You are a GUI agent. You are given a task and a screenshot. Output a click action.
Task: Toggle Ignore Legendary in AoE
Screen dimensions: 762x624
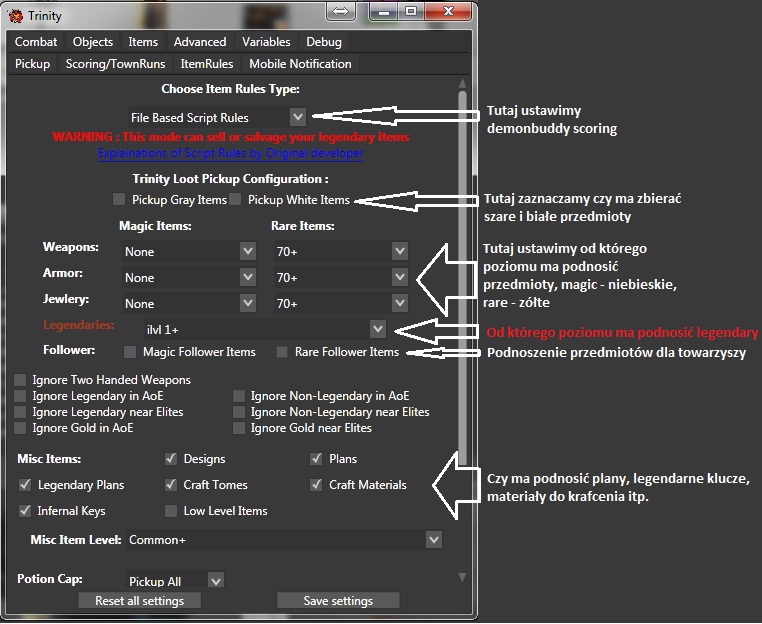coord(20,396)
